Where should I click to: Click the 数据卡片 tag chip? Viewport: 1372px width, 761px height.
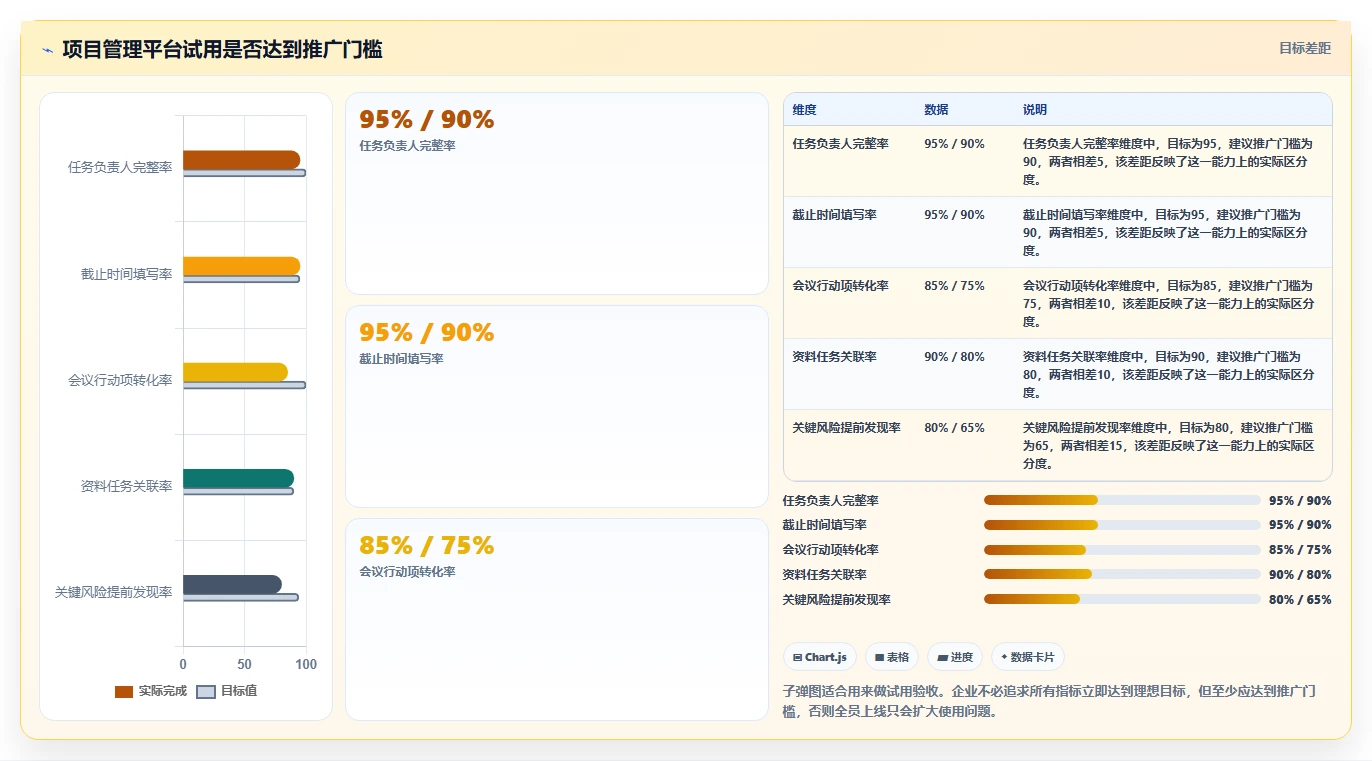(x=1028, y=657)
